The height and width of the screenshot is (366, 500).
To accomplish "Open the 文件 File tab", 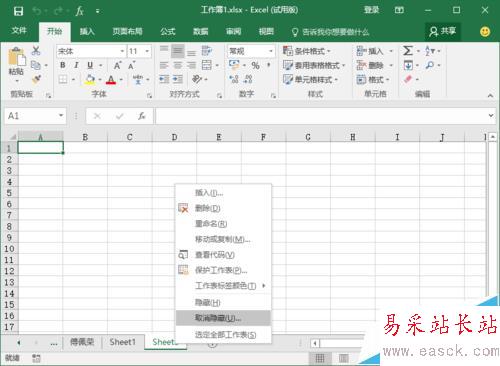I will click(19, 31).
